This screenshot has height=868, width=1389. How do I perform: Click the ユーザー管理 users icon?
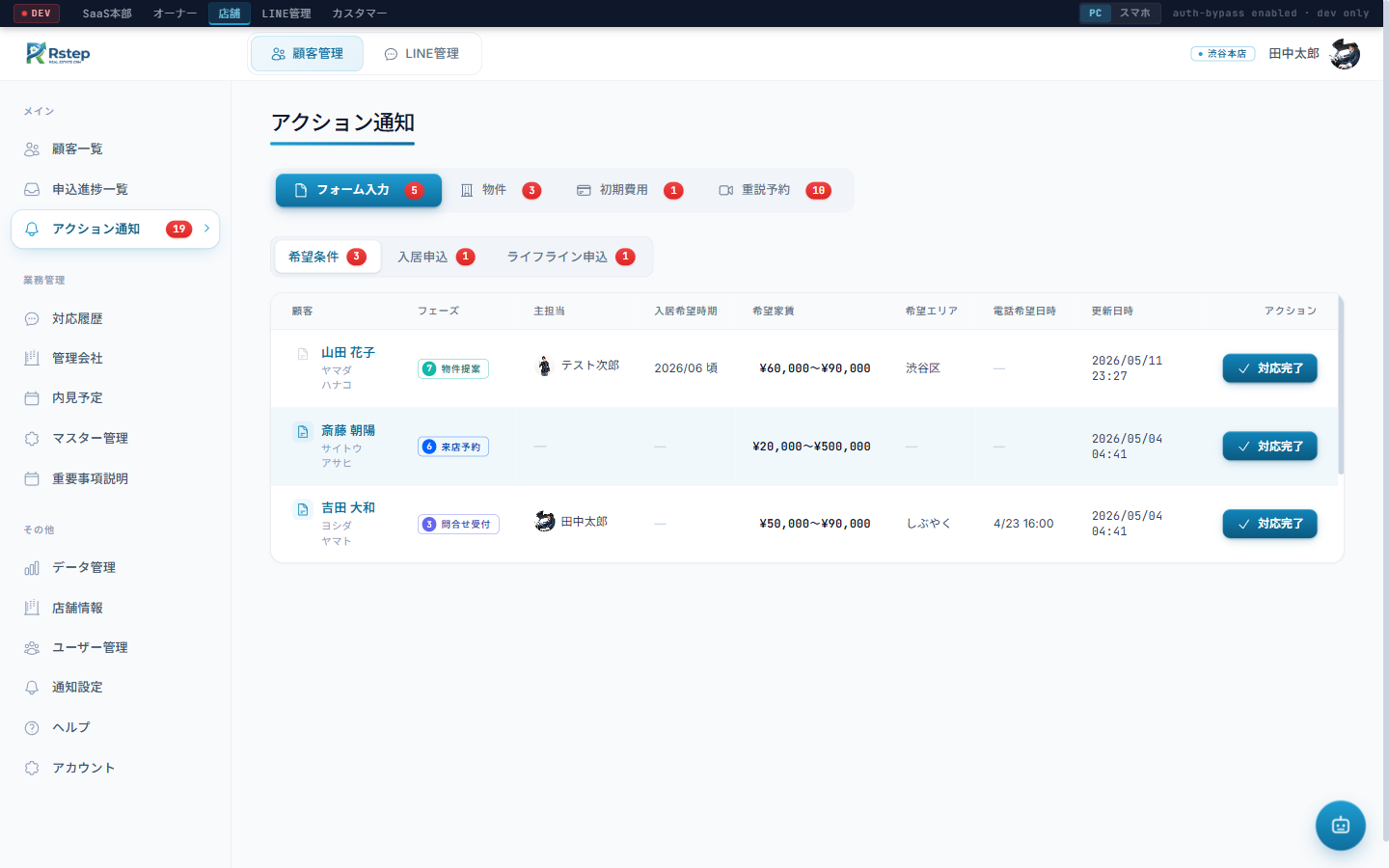tap(32, 648)
